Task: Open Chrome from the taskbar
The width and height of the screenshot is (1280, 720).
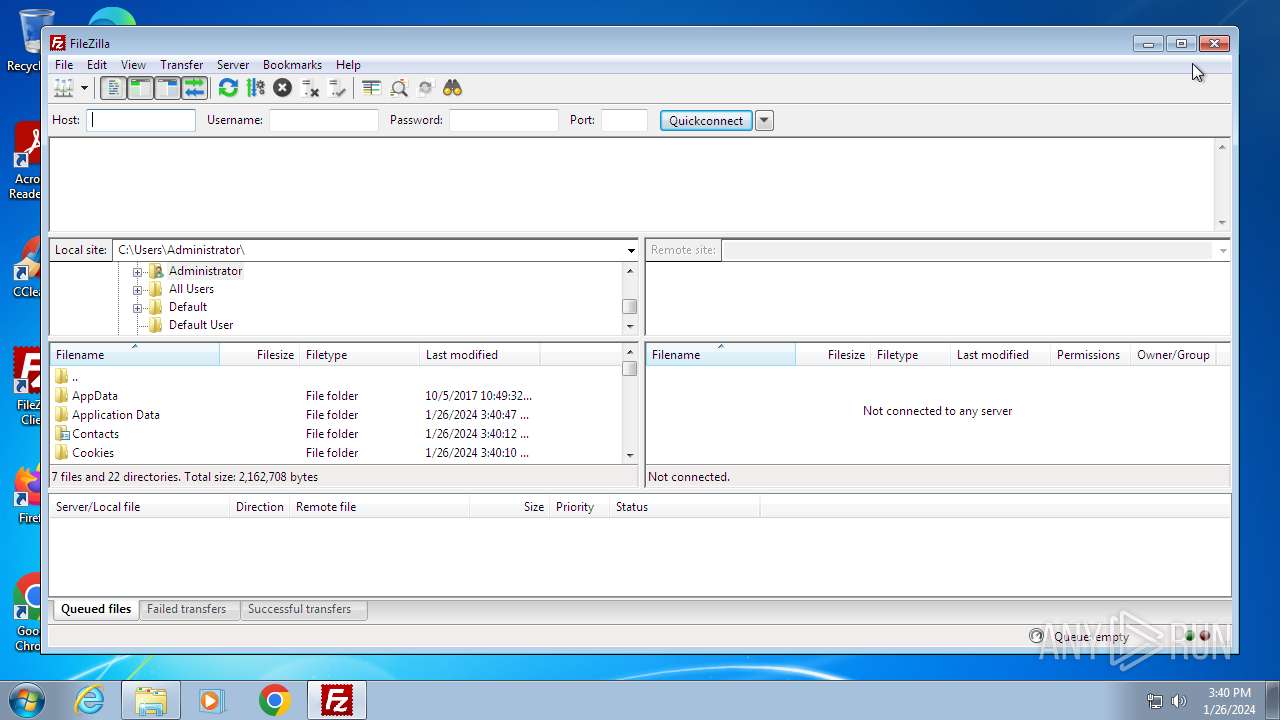Action: (275, 700)
